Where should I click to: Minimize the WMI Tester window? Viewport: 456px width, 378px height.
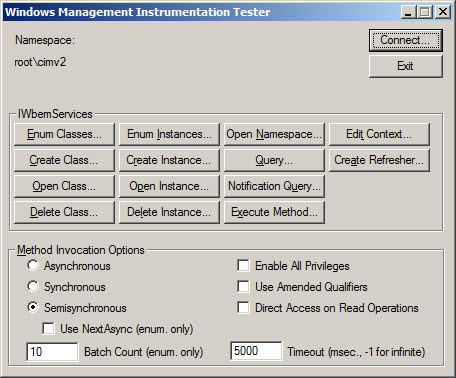pos(408,12)
